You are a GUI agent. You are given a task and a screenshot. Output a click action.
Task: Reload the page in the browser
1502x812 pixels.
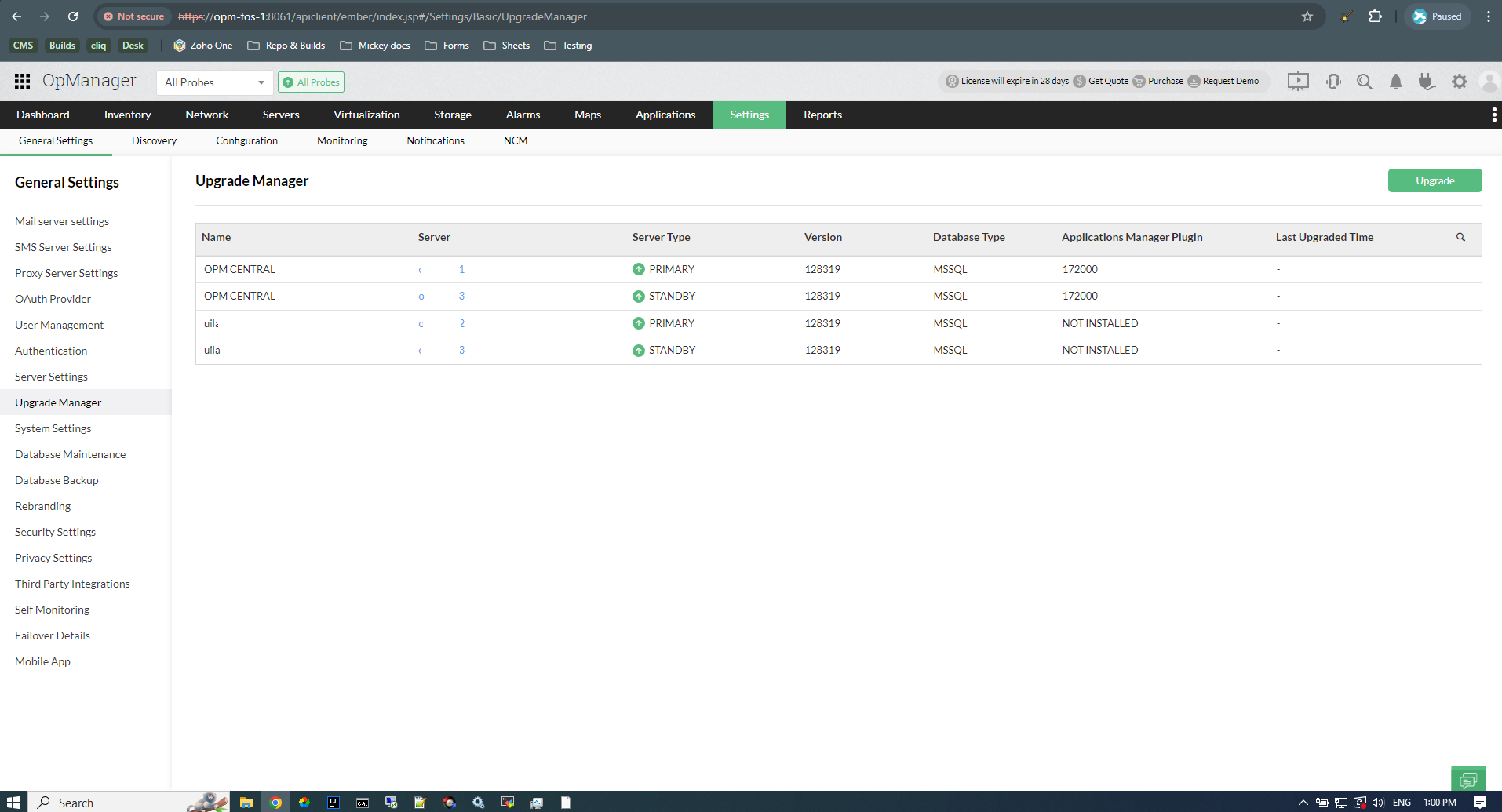[x=73, y=16]
